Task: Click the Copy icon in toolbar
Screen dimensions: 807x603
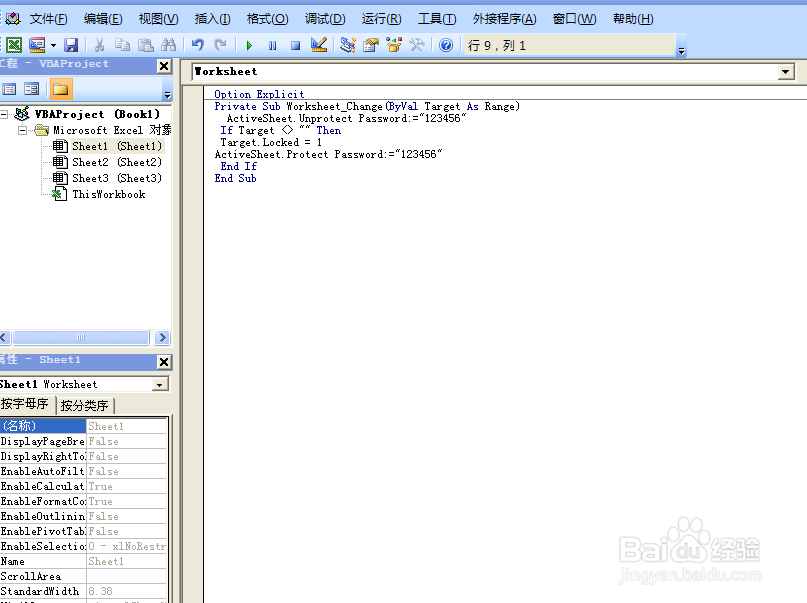Action: [x=122, y=45]
